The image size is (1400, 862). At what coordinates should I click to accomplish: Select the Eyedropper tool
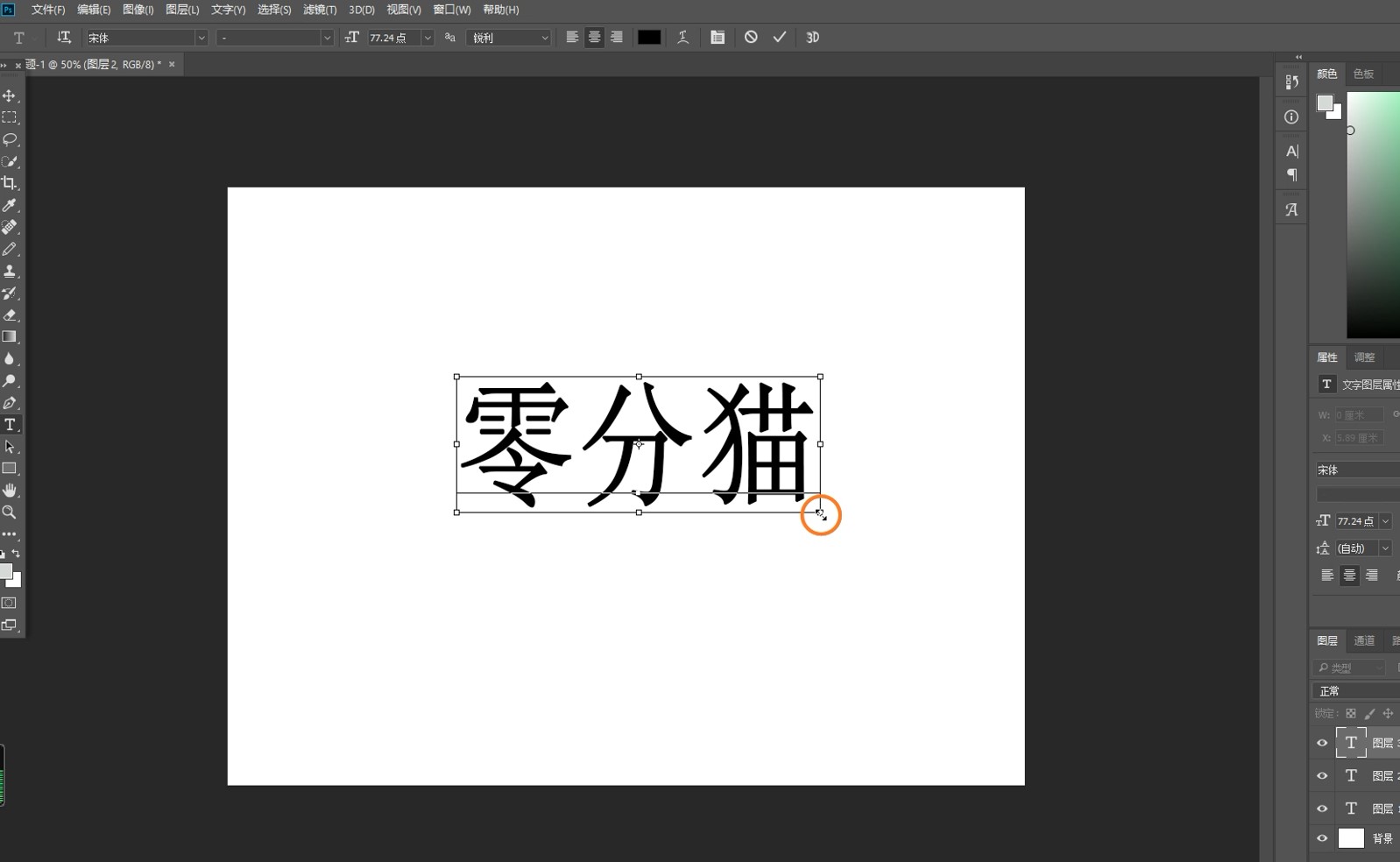(10, 205)
